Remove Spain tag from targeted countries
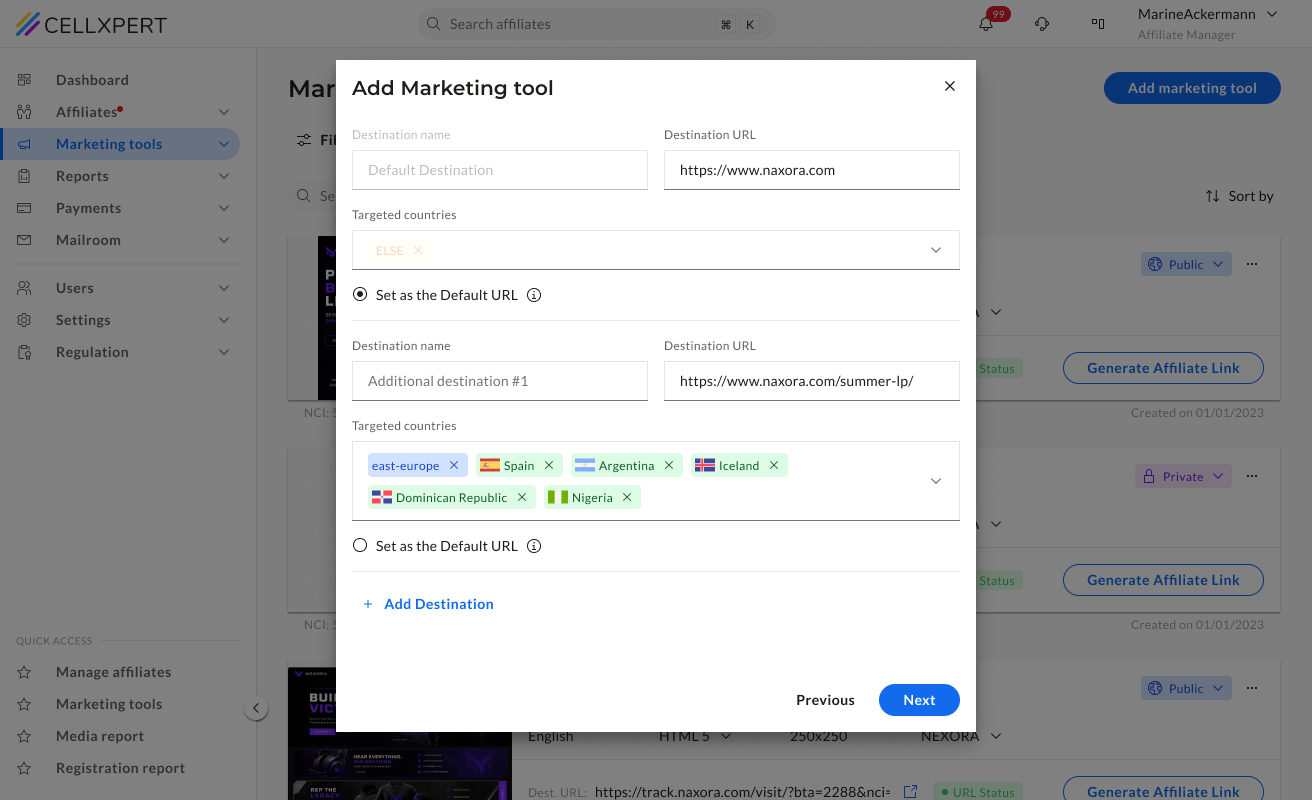 tap(549, 465)
